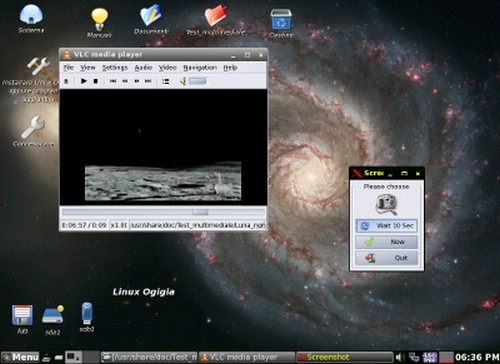
Task: Click the VLC video display area
Action: tap(163, 147)
